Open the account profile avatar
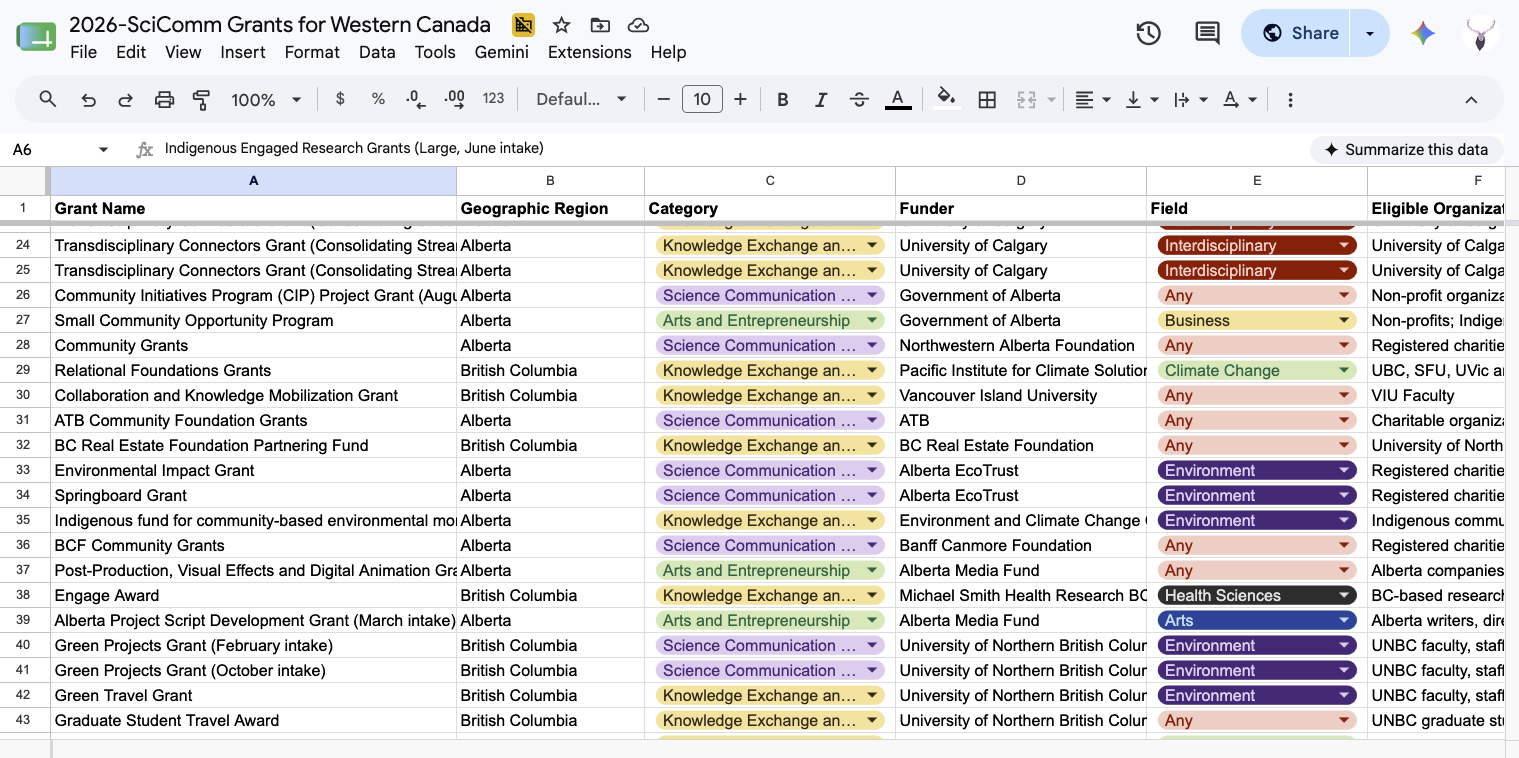Viewport: 1519px width, 758px height. tap(1480, 33)
